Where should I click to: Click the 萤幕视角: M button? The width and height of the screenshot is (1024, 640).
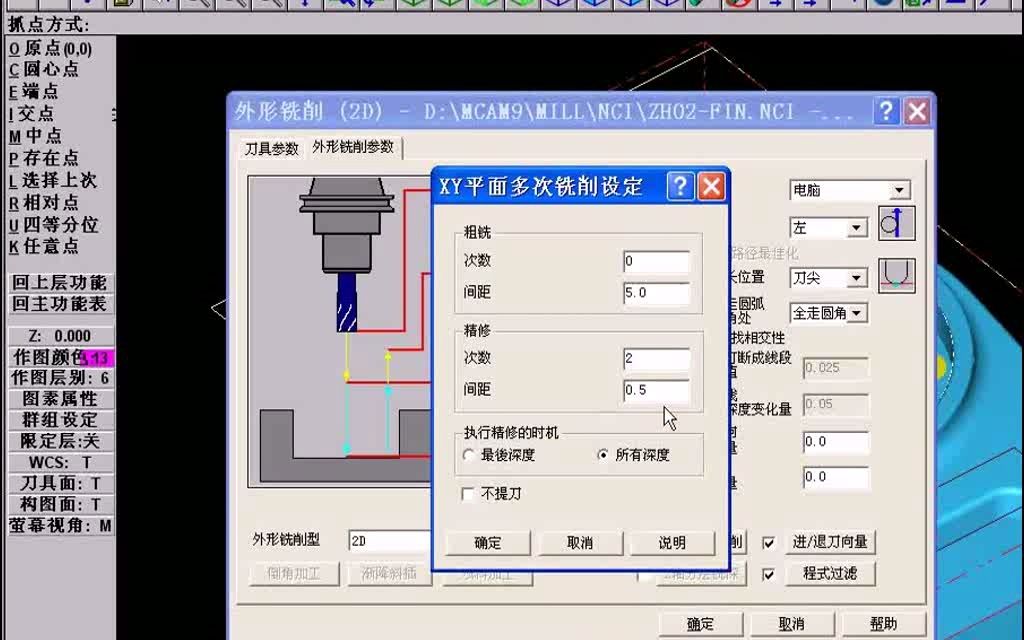coord(60,526)
